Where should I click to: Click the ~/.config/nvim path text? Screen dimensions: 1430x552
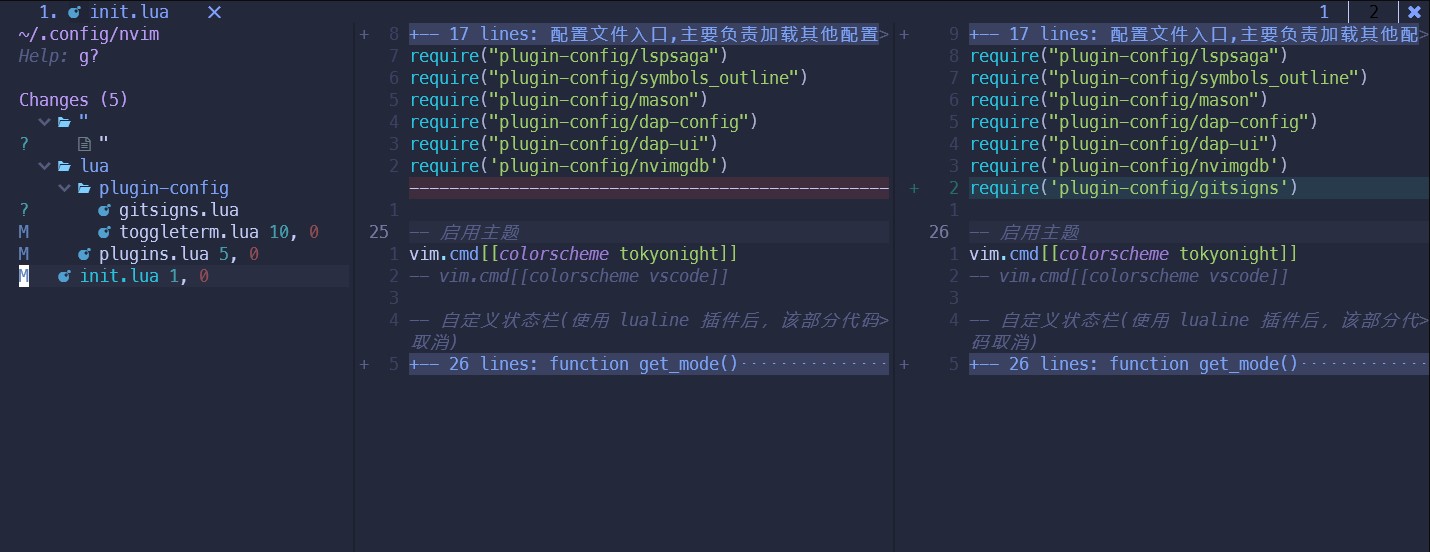[89, 34]
